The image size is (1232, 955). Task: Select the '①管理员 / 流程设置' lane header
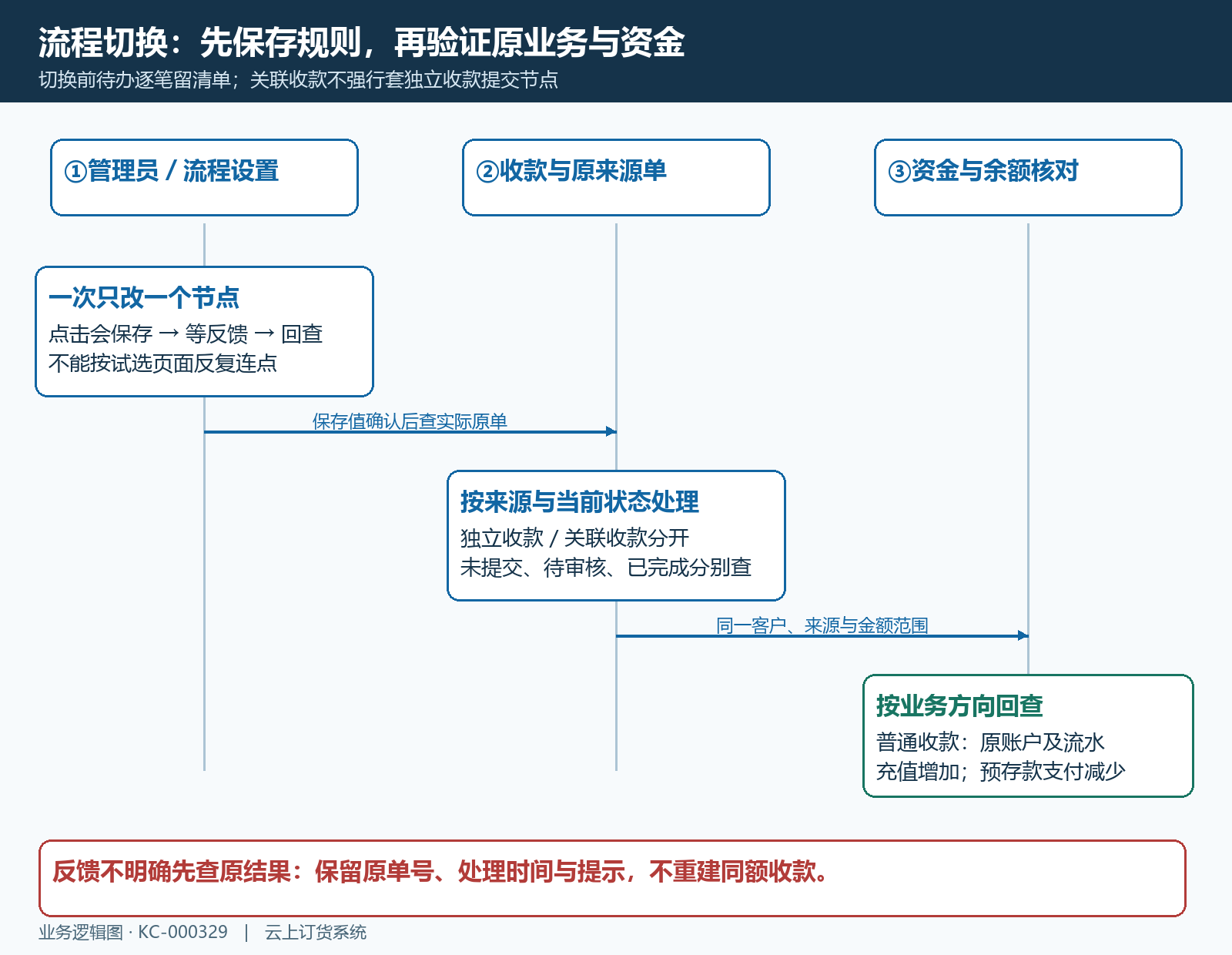[x=204, y=177]
